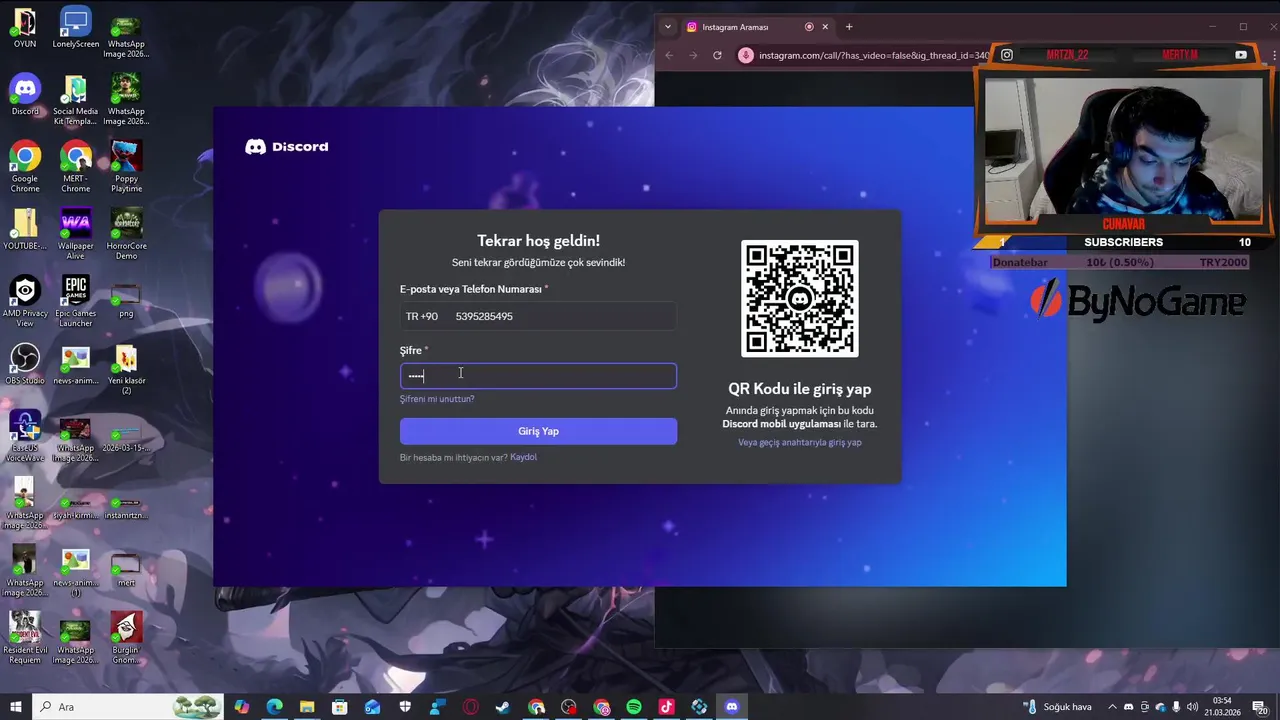The width and height of the screenshot is (1280, 720).
Task: Open File Explorer from the taskbar
Action: pos(307,707)
